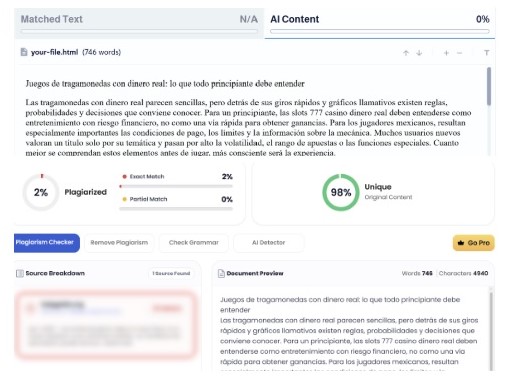The width and height of the screenshot is (508, 383).
Task: Open the blurred source result card
Action: (105, 325)
